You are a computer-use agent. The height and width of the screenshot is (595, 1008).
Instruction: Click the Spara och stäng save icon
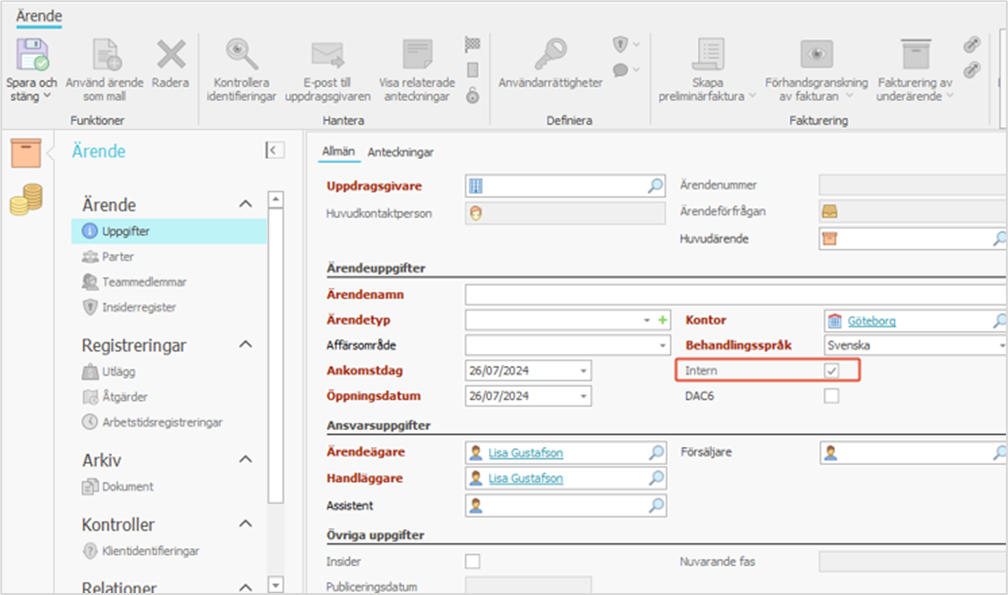click(x=32, y=54)
